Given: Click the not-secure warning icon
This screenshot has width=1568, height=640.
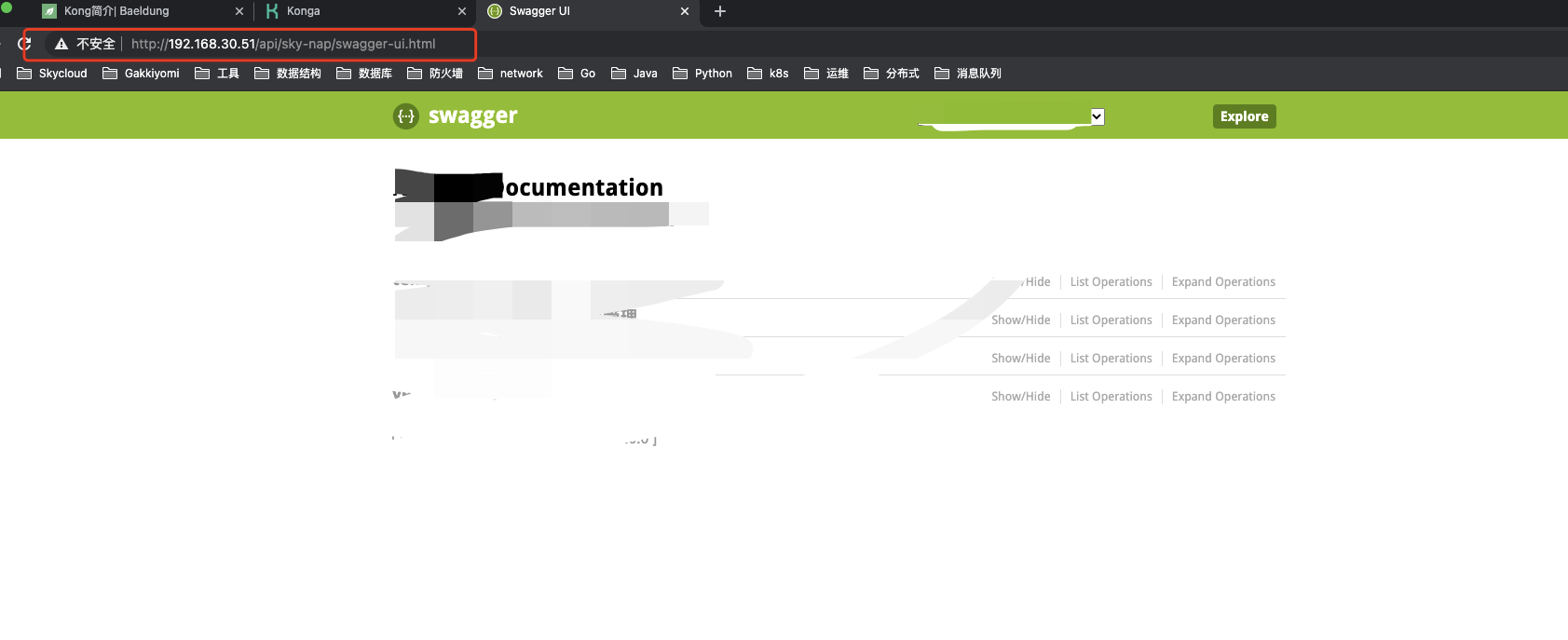Looking at the screenshot, I should (x=61, y=44).
